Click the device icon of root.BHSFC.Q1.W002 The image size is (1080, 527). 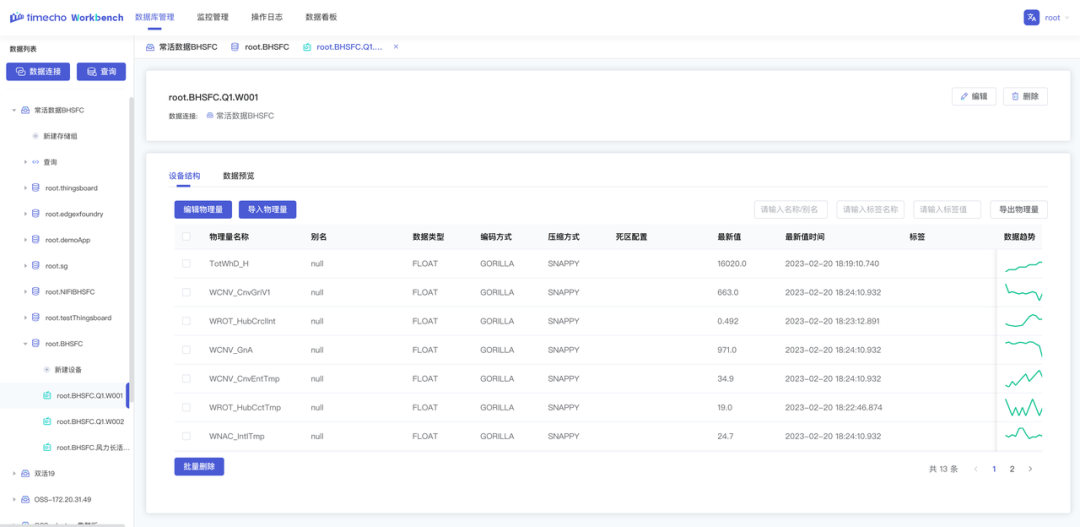click(x=47, y=422)
